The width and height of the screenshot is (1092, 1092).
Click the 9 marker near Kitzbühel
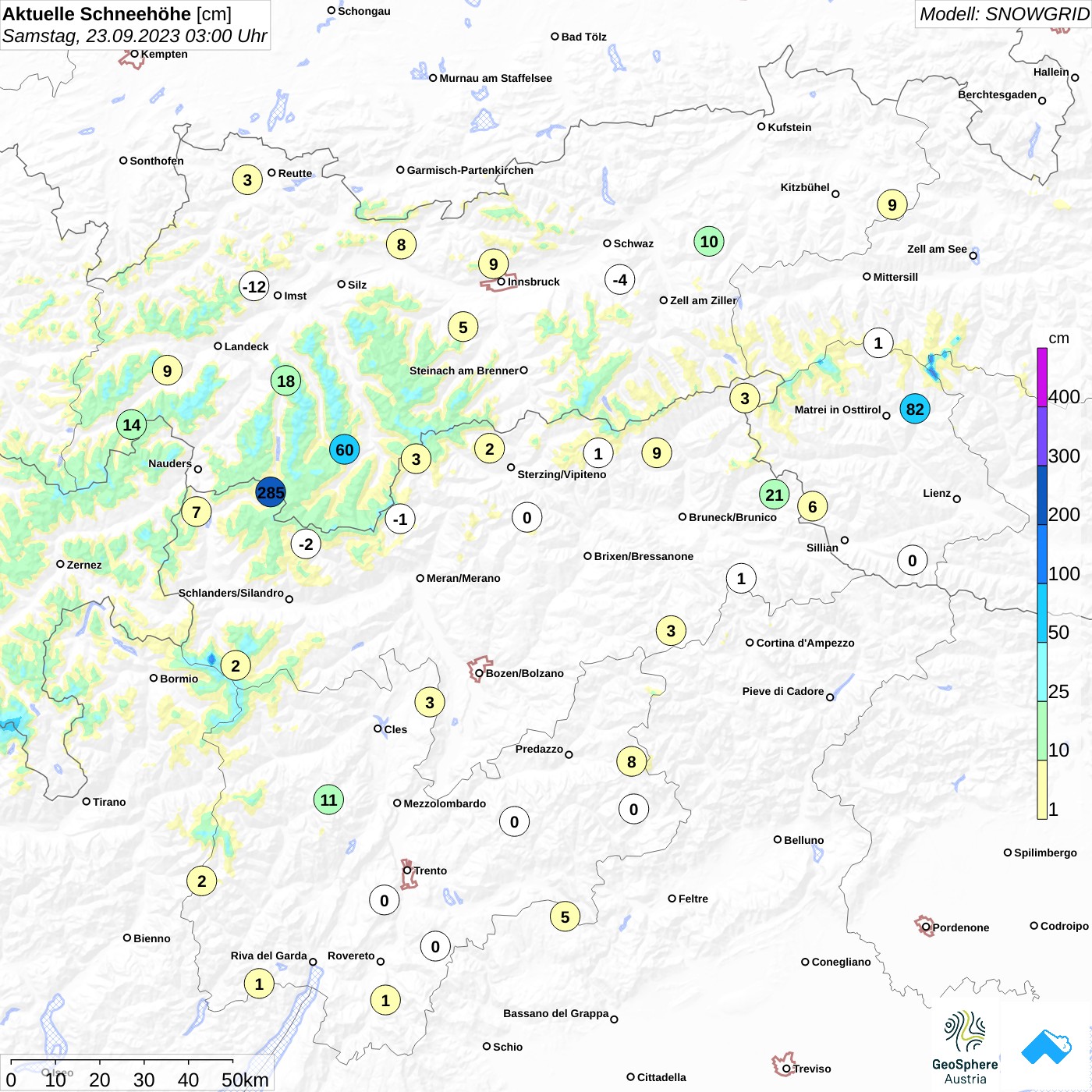point(892,205)
